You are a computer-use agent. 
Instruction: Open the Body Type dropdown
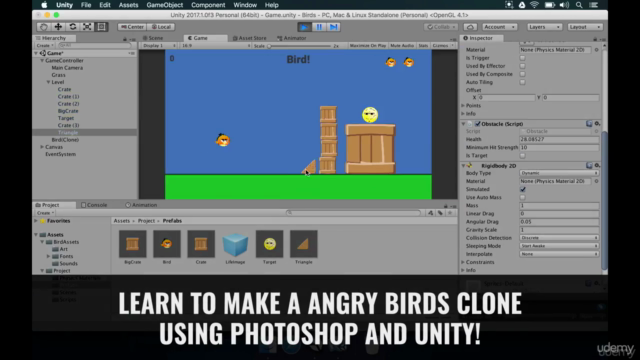click(559, 173)
